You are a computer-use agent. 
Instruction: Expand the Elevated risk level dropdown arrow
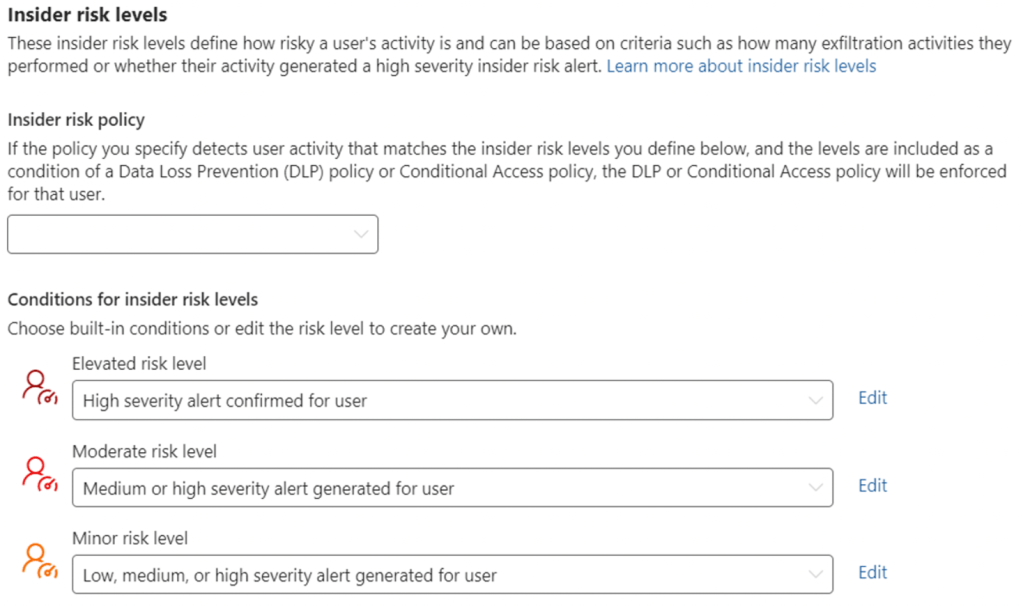pyautogui.click(x=816, y=400)
